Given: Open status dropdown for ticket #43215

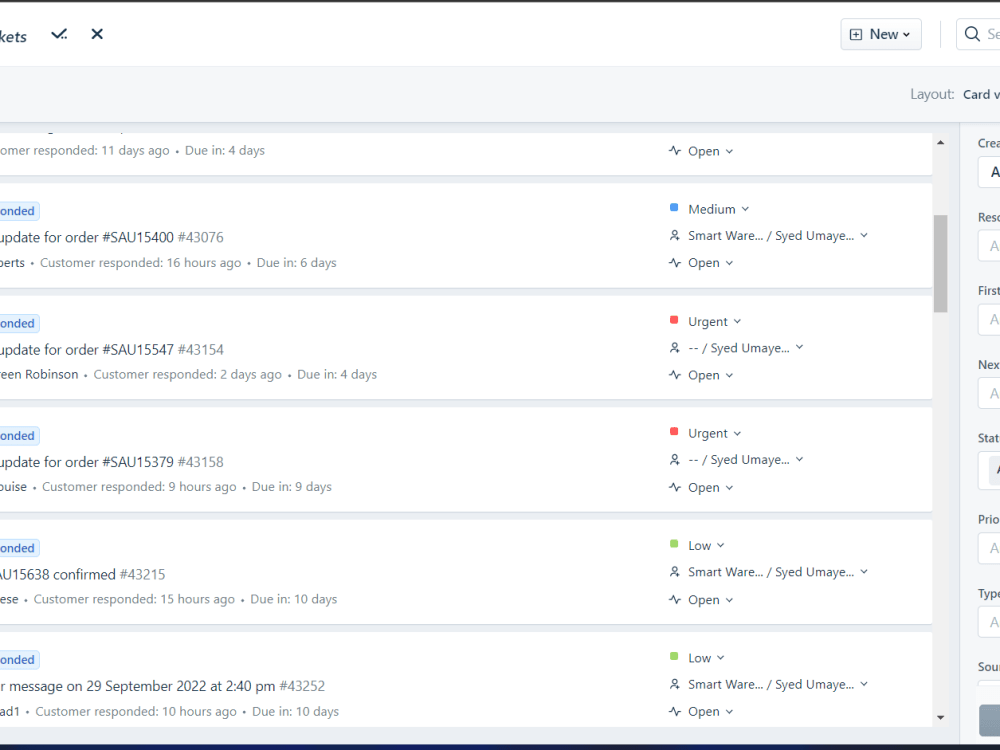Looking at the screenshot, I should [710, 600].
